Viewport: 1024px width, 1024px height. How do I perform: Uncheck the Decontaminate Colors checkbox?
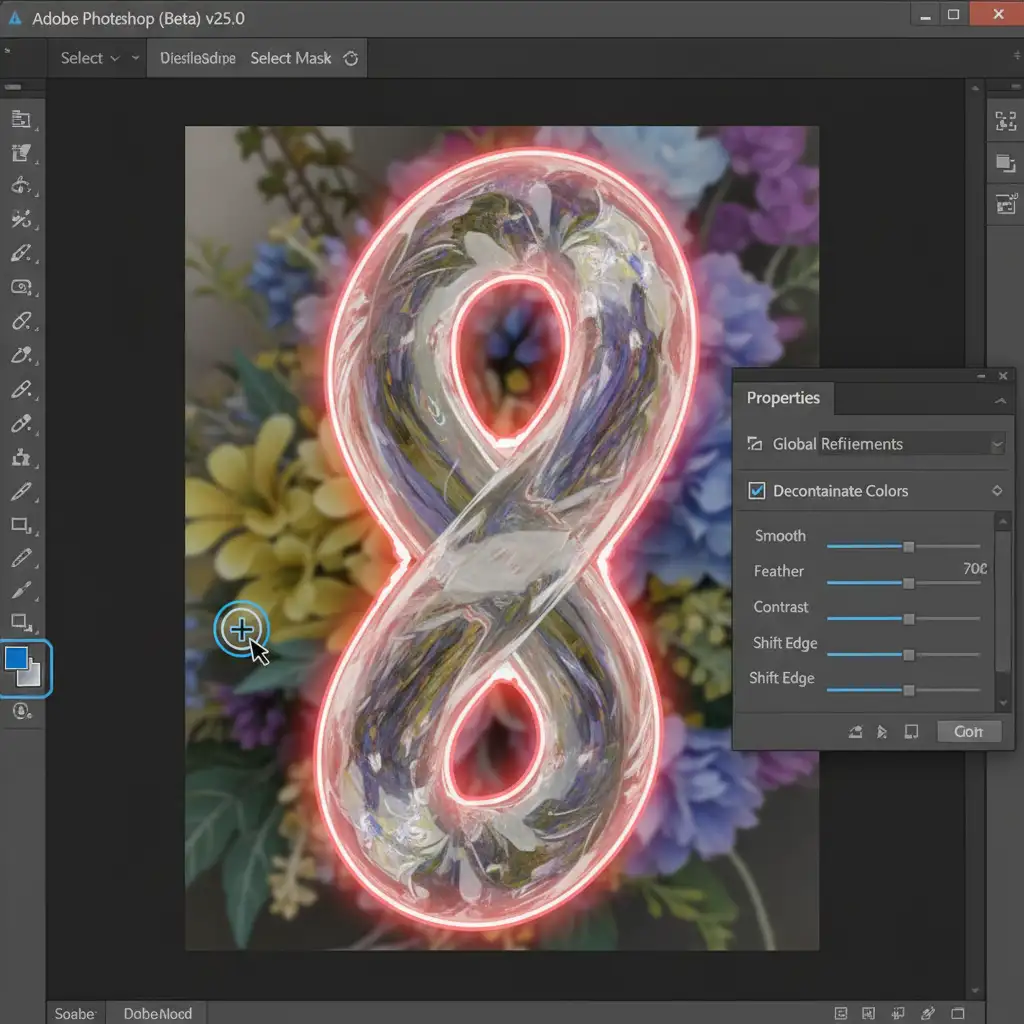(757, 491)
